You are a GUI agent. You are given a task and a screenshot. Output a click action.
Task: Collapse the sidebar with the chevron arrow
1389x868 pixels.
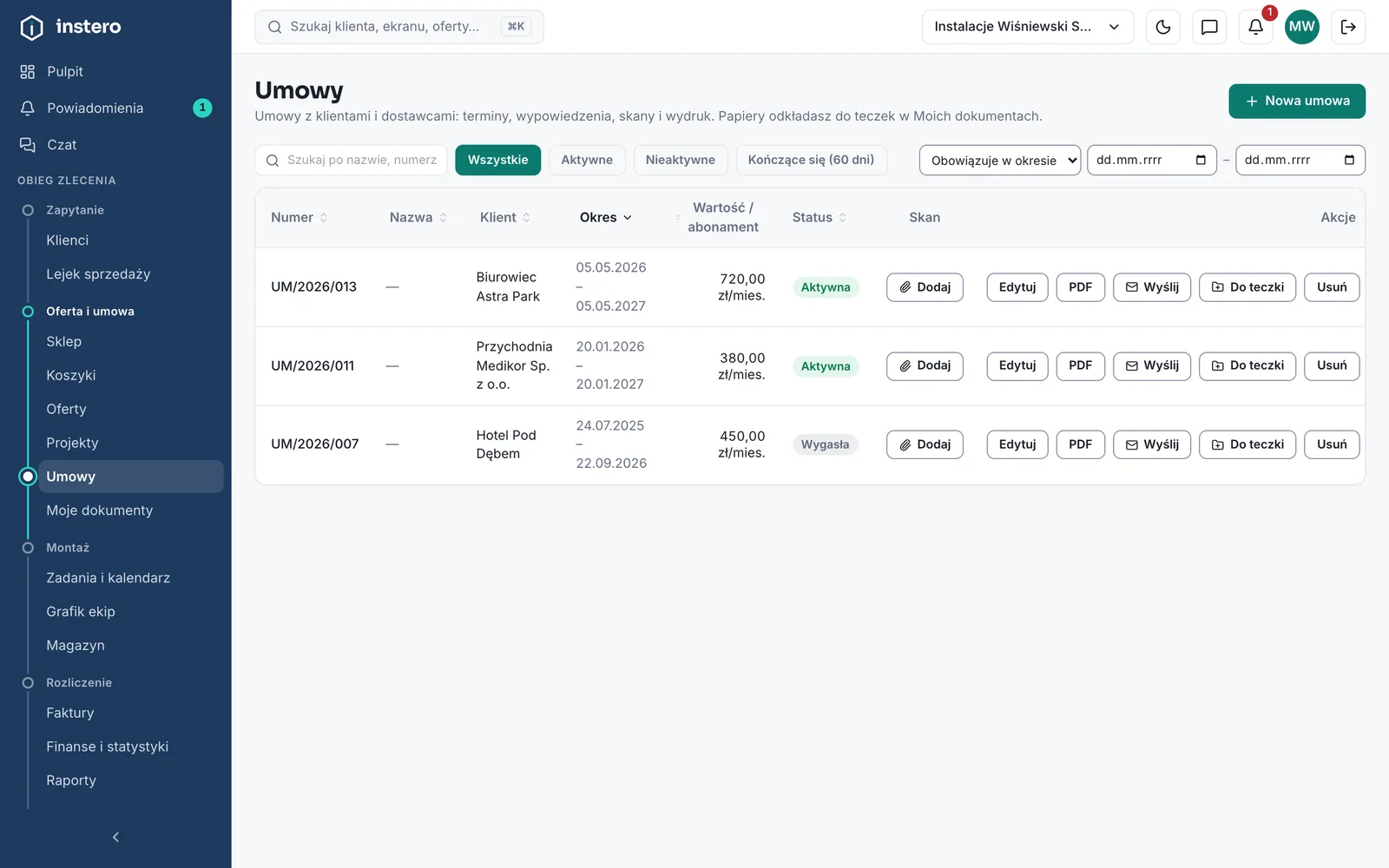(115, 837)
